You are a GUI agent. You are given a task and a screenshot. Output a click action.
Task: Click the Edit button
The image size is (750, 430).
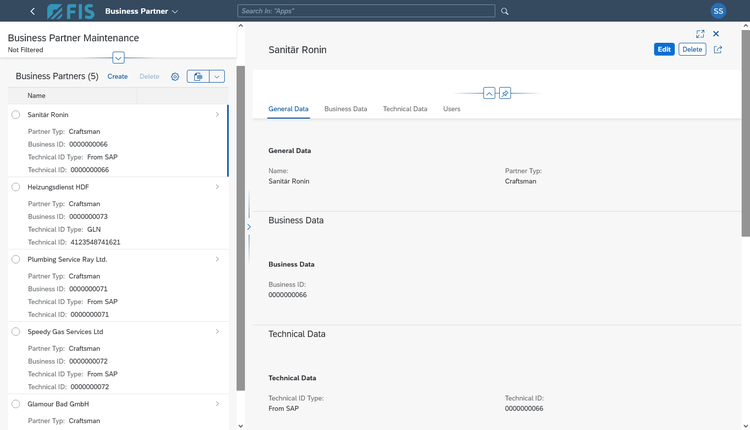pyautogui.click(x=664, y=49)
